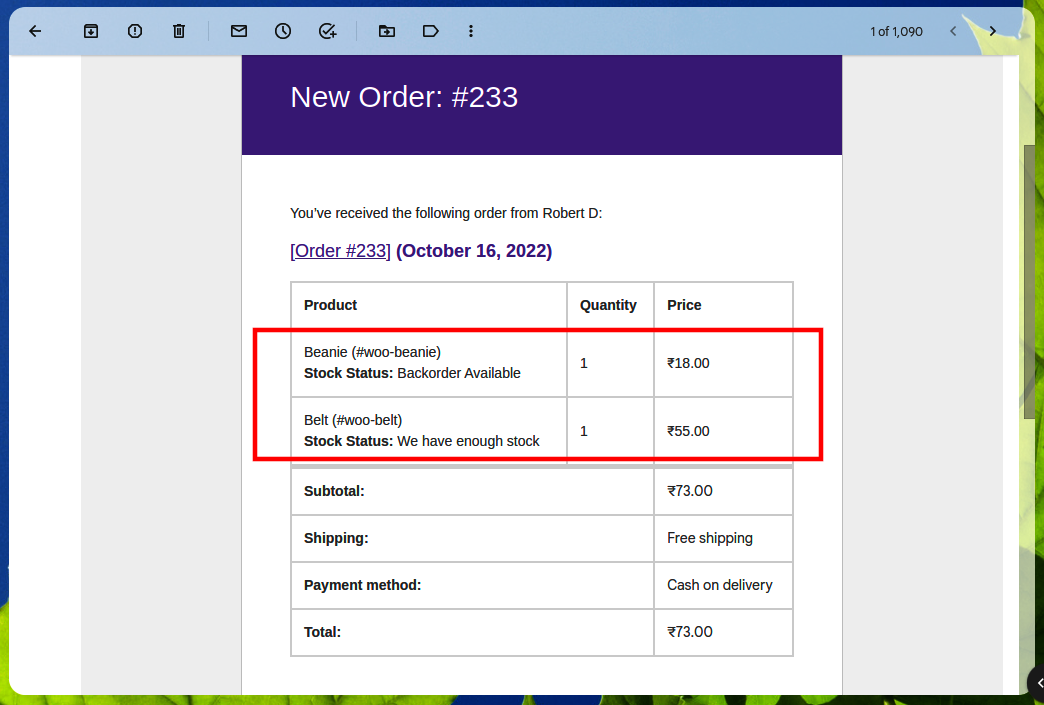Image resolution: width=1044 pixels, height=705 pixels.
Task: Snooze this email with clock icon
Action: (283, 31)
